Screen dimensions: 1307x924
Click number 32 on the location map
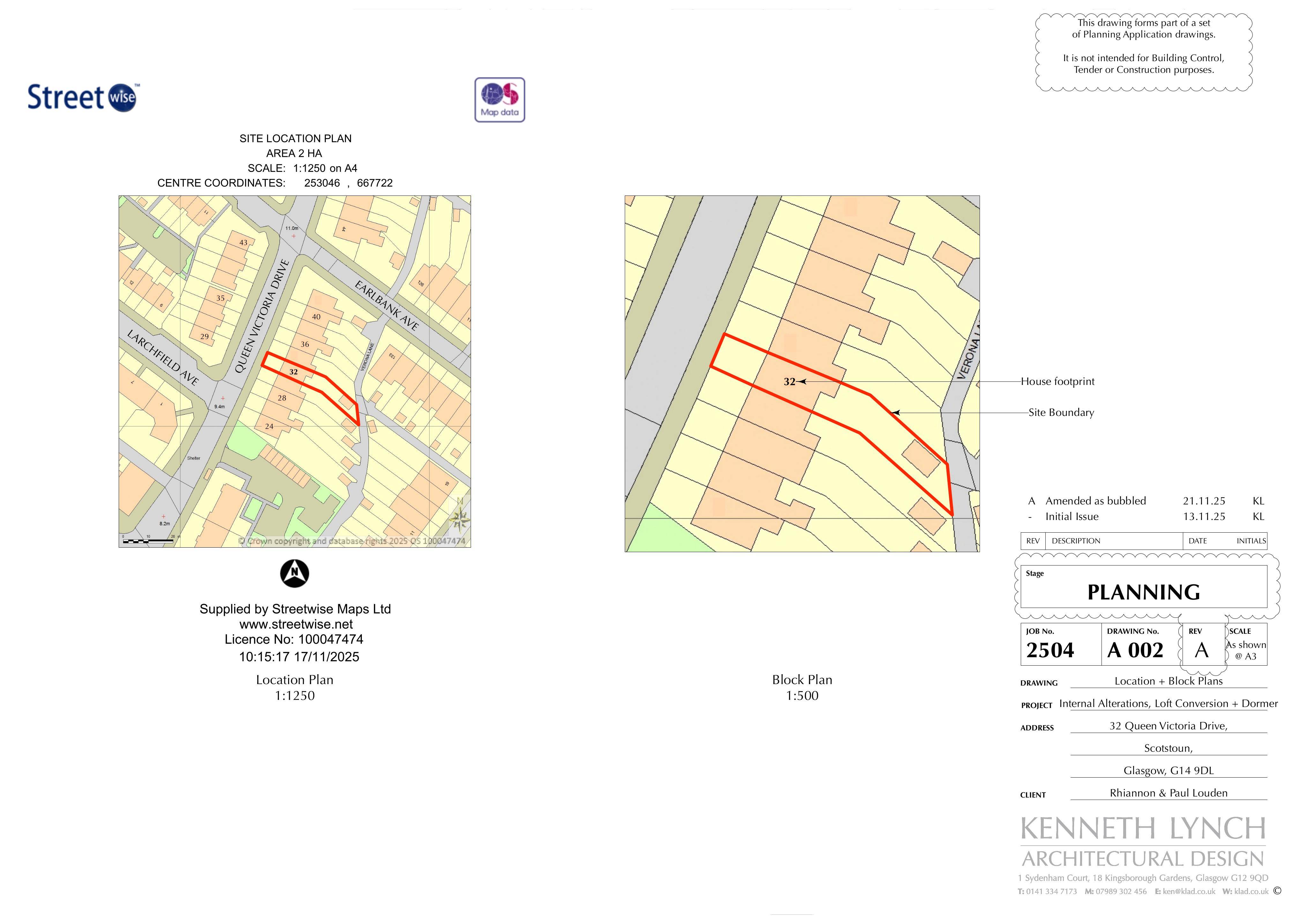click(x=293, y=372)
